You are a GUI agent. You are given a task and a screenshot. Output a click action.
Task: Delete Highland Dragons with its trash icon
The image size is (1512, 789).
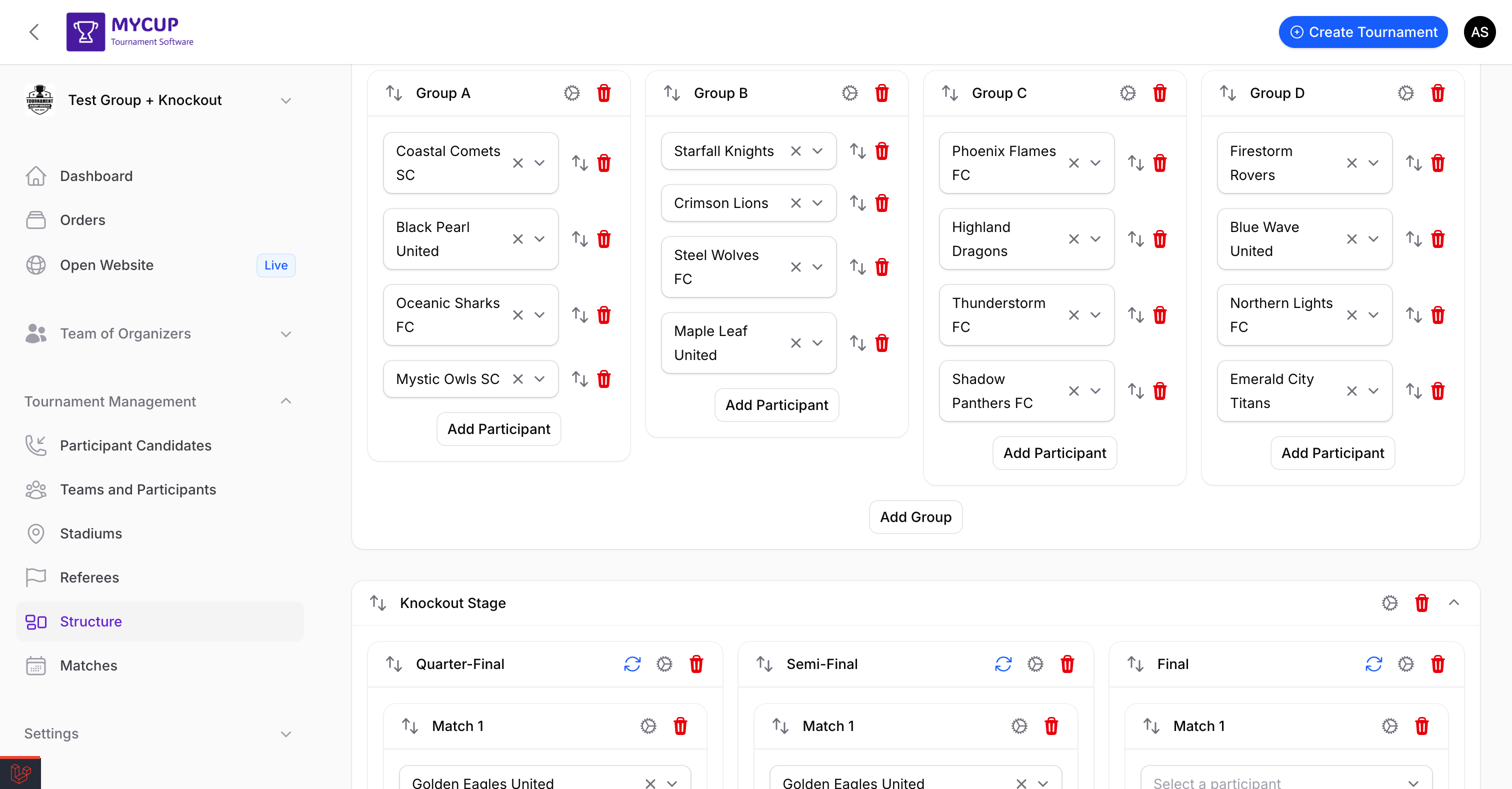point(1159,239)
